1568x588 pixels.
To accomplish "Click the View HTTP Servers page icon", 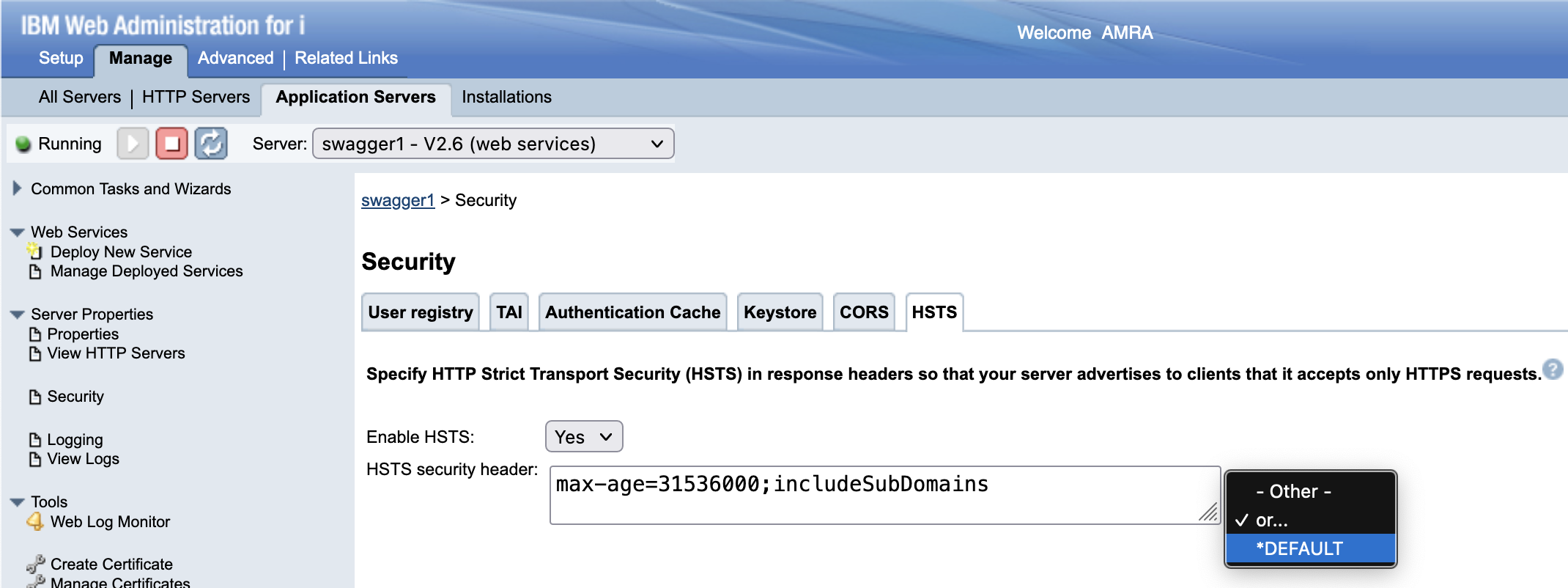I will point(35,353).
